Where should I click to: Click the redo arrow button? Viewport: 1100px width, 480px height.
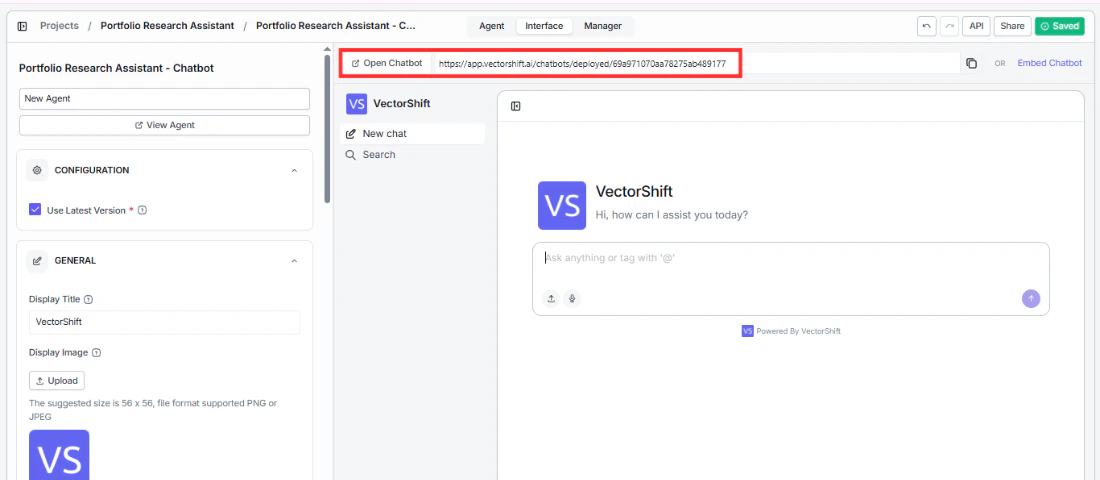(x=949, y=26)
